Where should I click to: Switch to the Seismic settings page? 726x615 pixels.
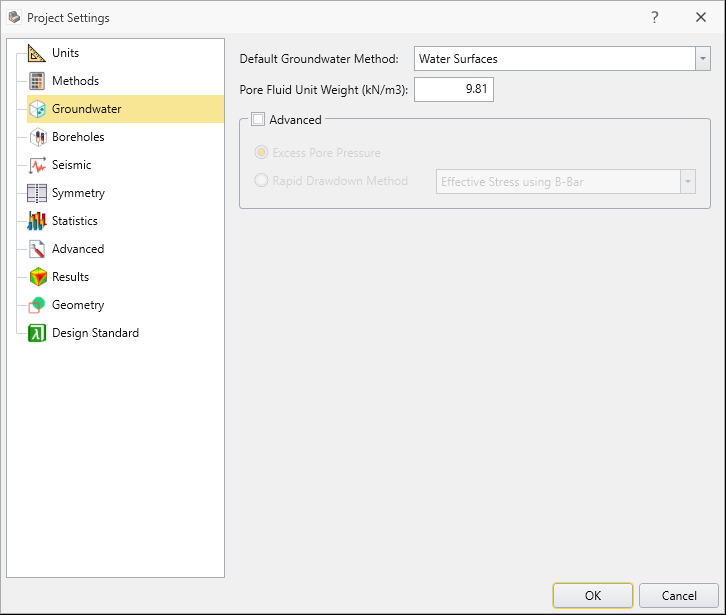71,165
